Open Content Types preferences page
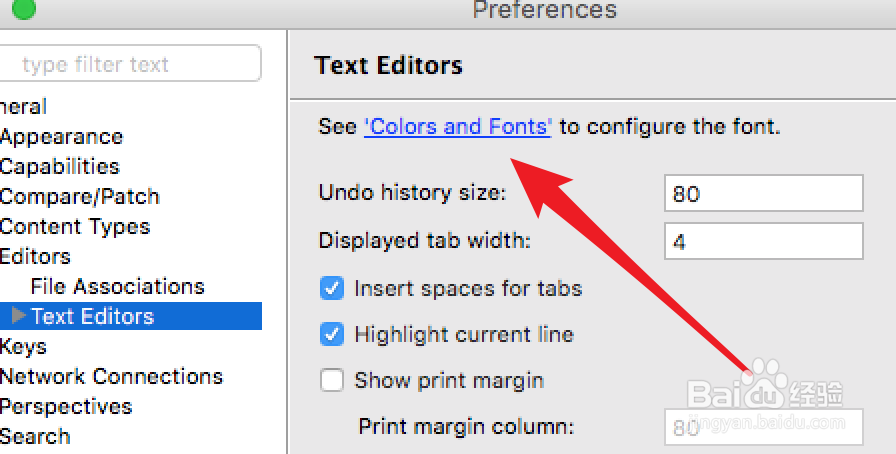896x454 pixels. coord(75,226)
